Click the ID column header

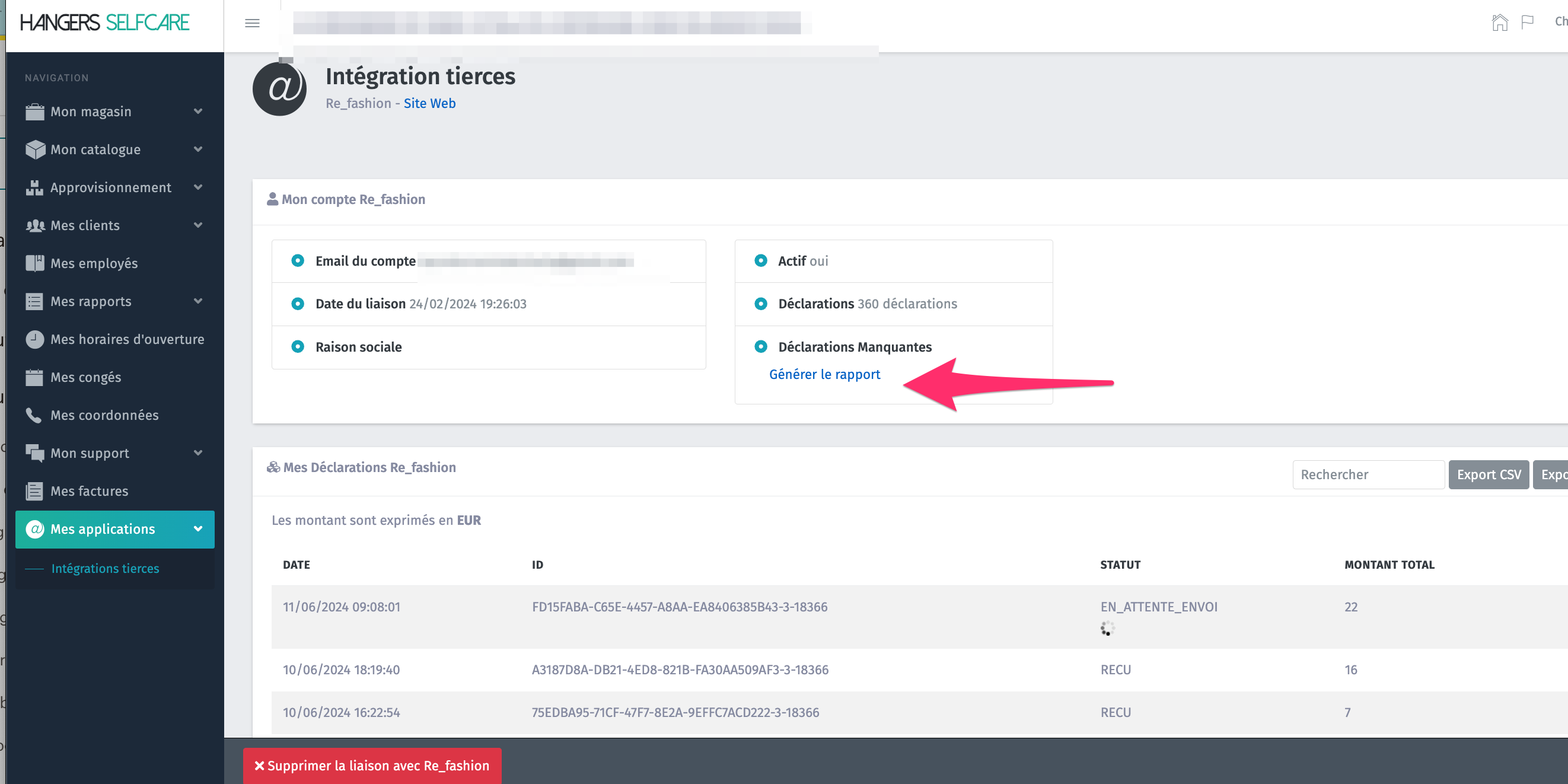[x=537, y=565]
